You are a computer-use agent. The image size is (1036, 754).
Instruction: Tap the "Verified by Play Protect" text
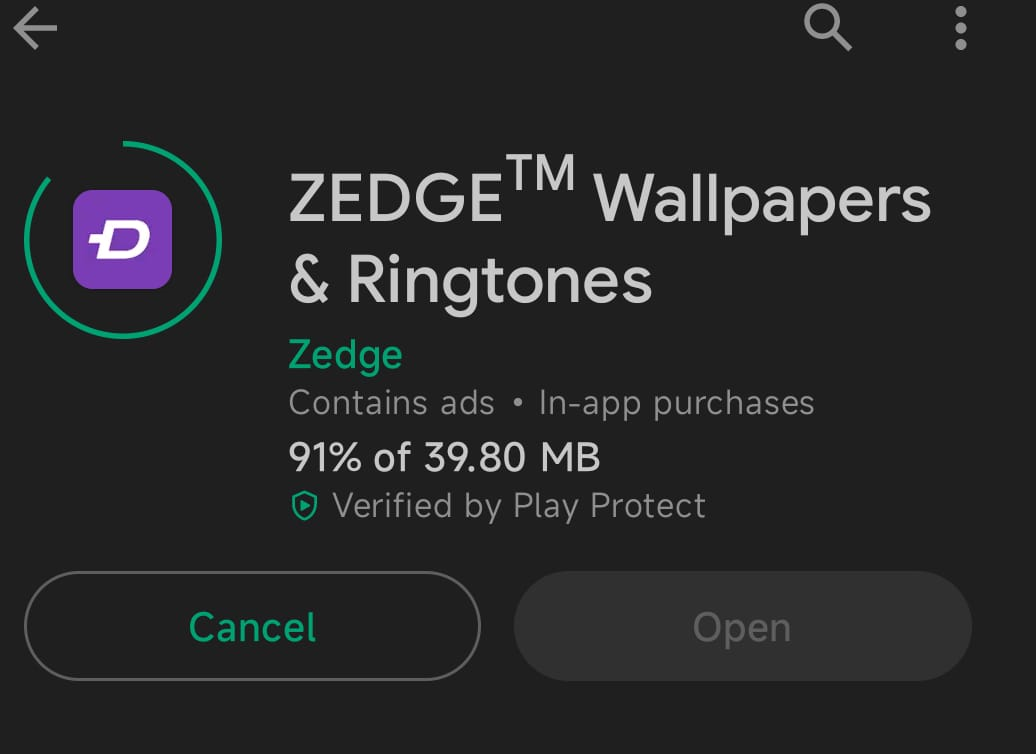coord(519,506)
